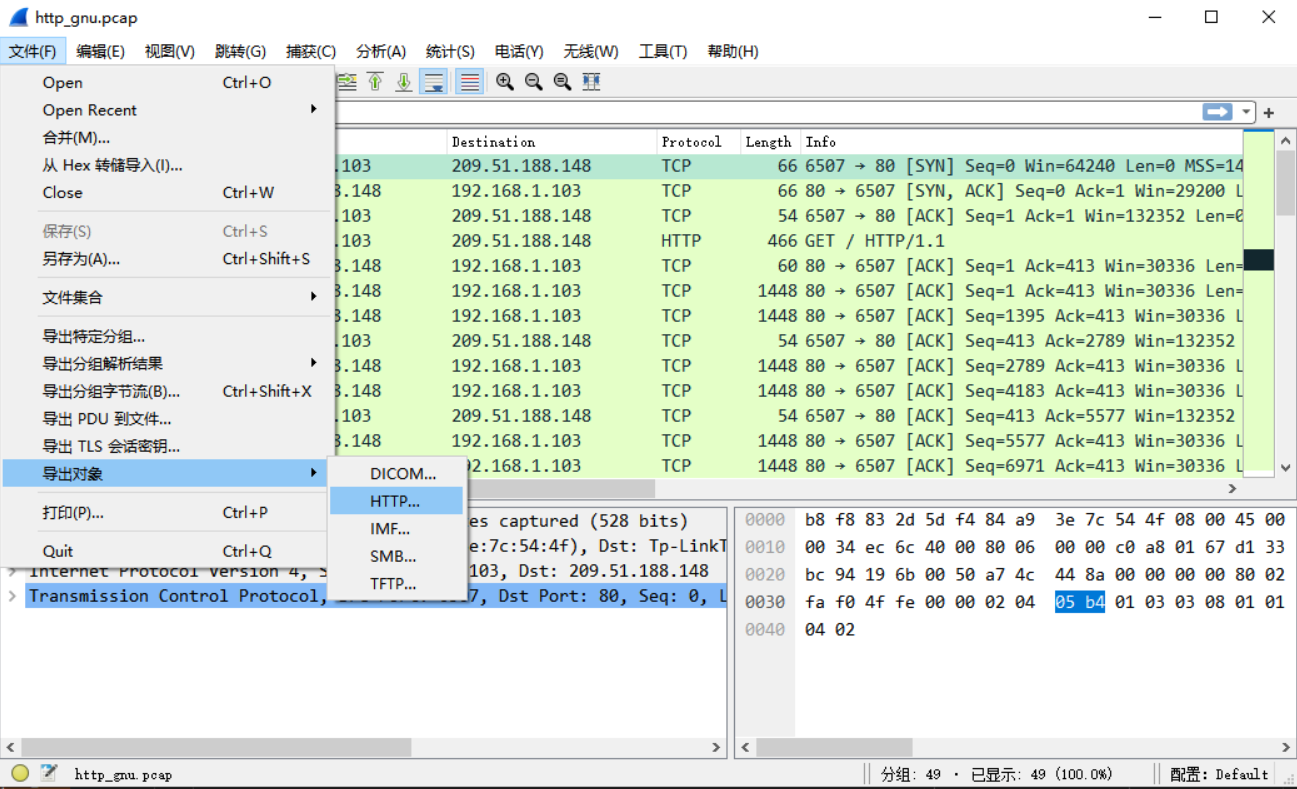Viewport: 1297px width, 789px height.
Task: Open the 电话(Y) menu
Action: [519, 51]
